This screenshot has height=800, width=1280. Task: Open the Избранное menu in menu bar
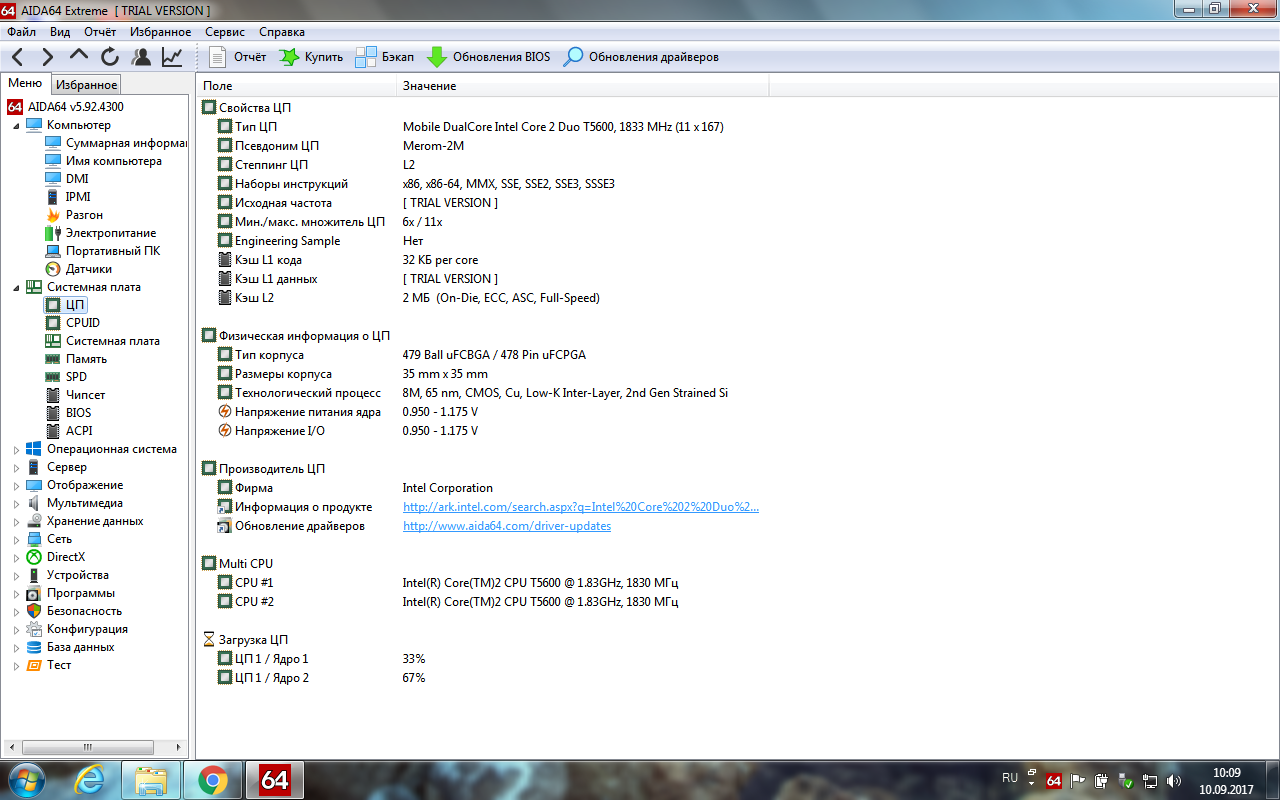tap(160, 32)
